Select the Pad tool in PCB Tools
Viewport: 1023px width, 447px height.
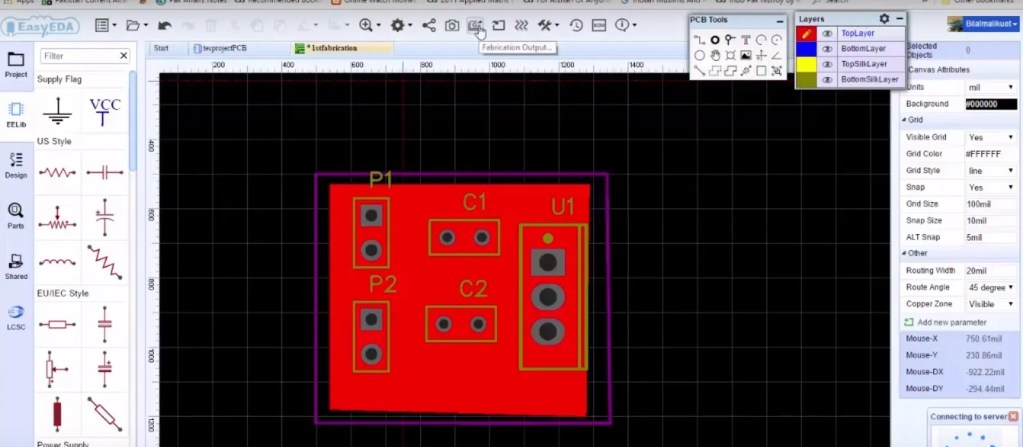click(x=715, y=40)
